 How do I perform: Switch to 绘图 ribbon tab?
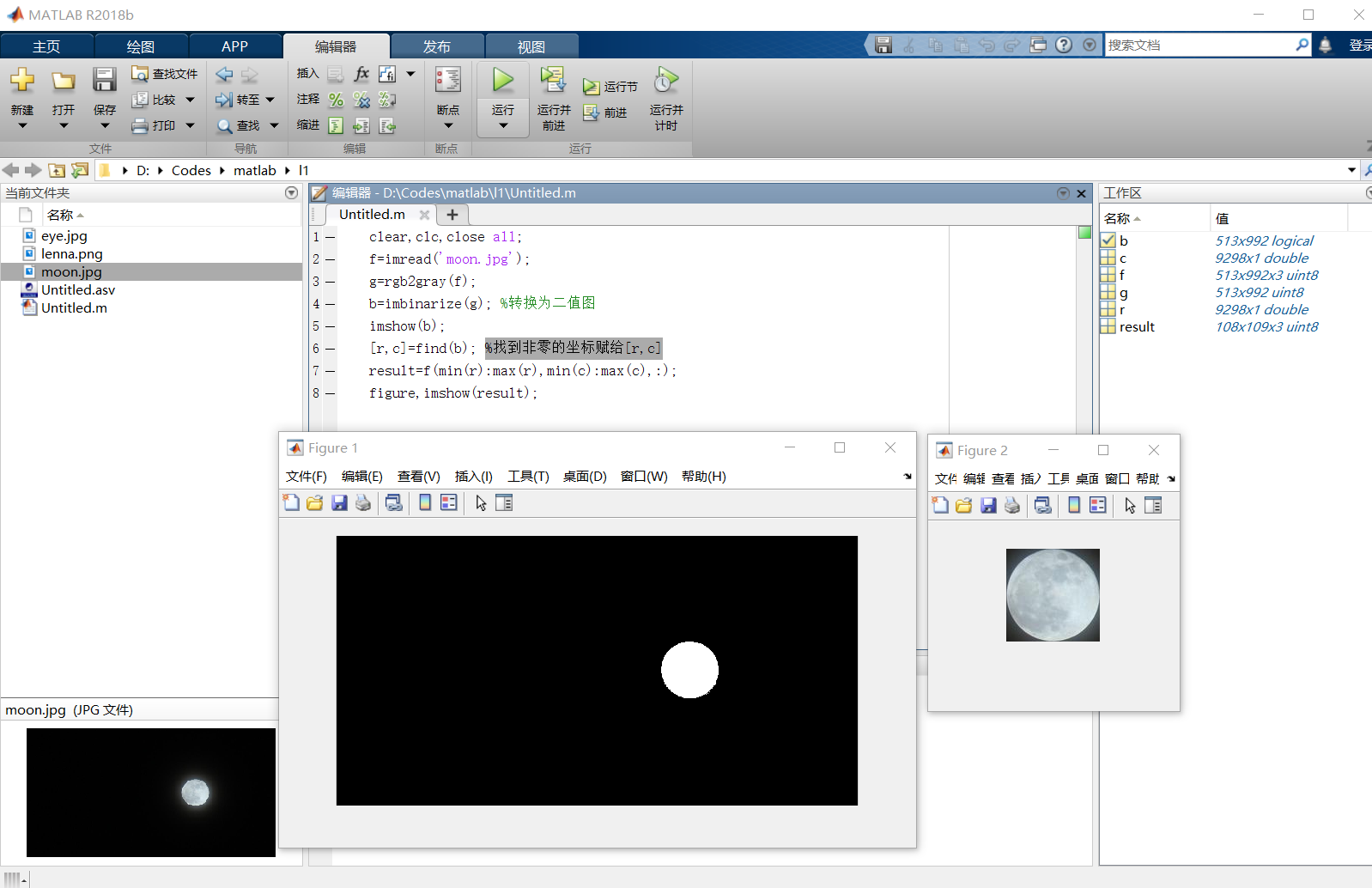[x=141, y=46]
